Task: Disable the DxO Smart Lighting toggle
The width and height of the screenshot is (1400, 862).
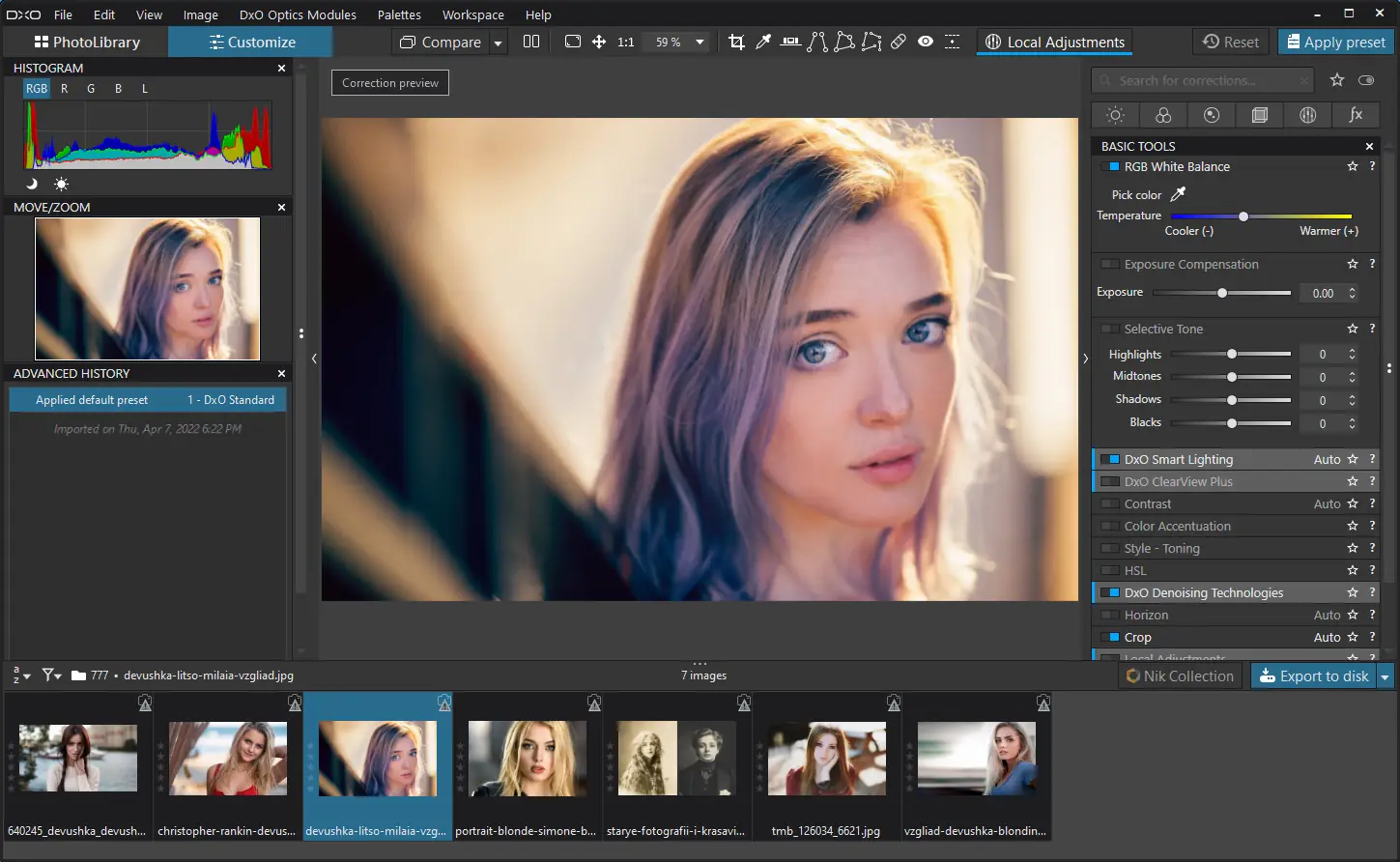Action: pyautogui.click(x=1112, y=459)
